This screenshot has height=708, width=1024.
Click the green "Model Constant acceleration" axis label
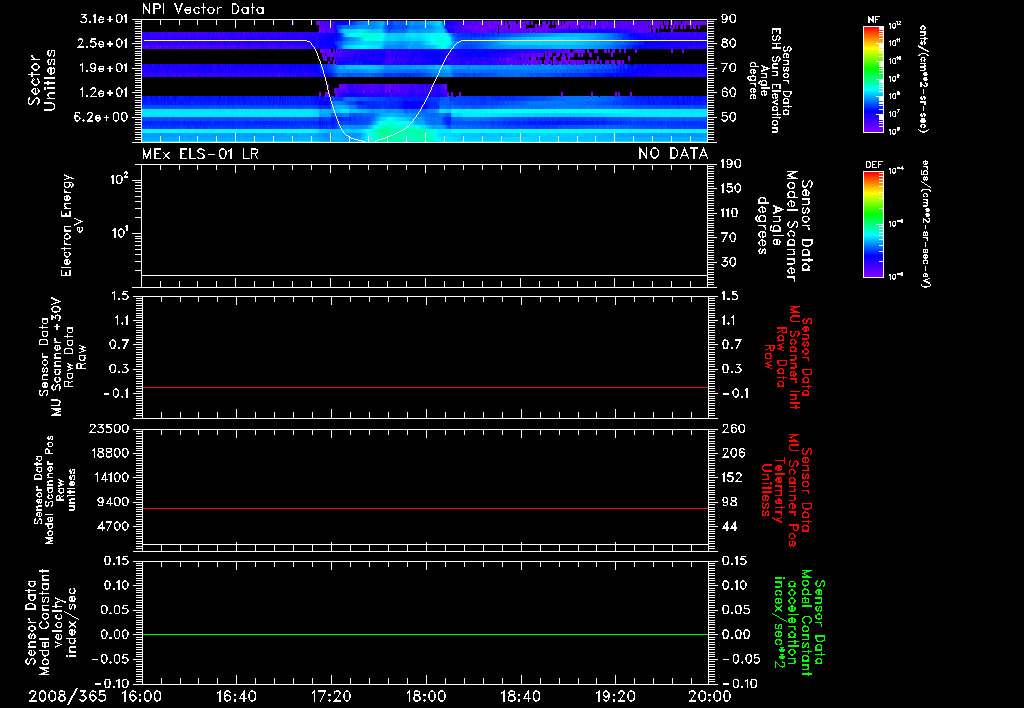[x=798, y=623]
